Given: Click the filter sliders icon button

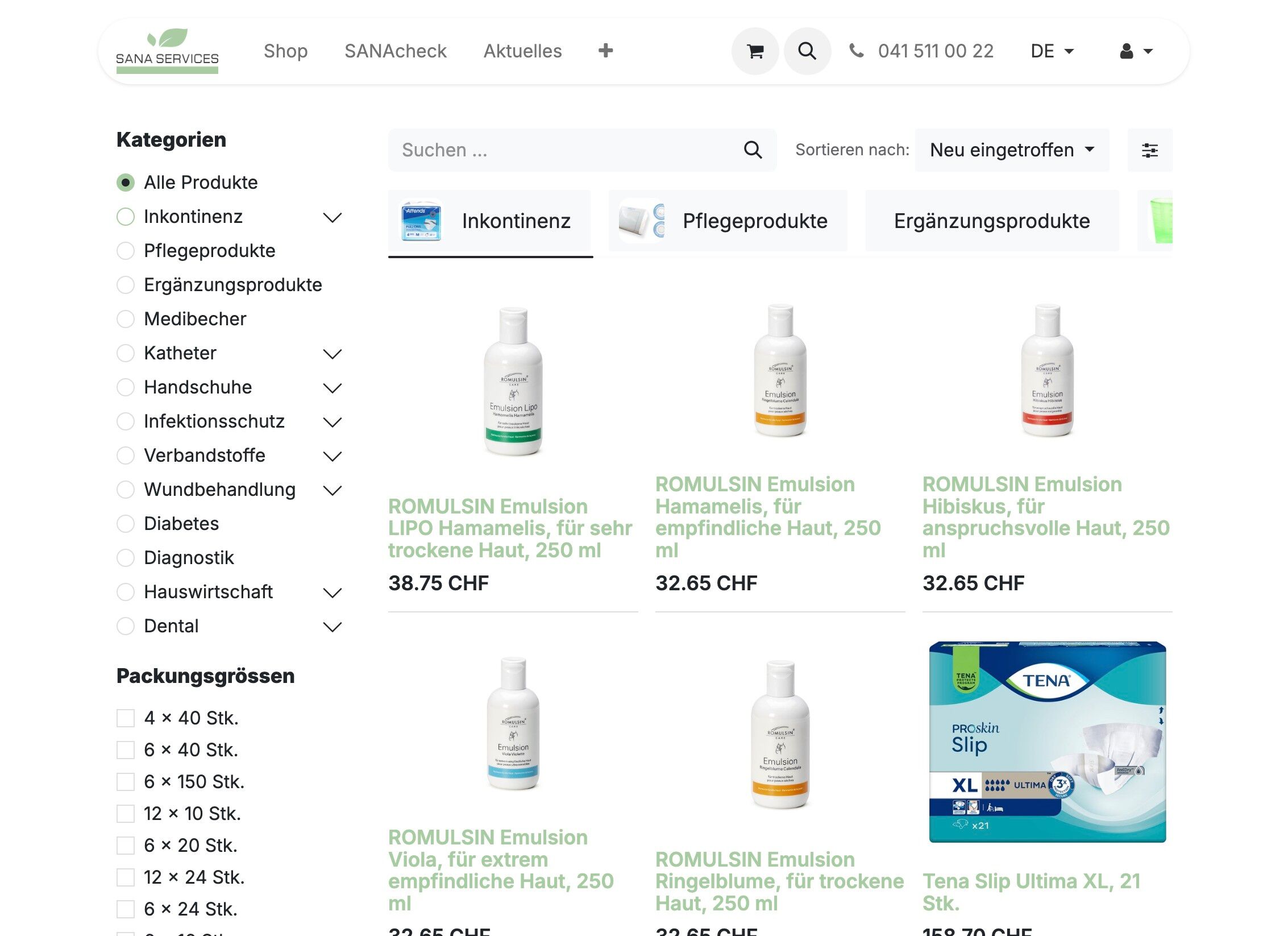Looking at the screenshot, I should (1149, 150).
